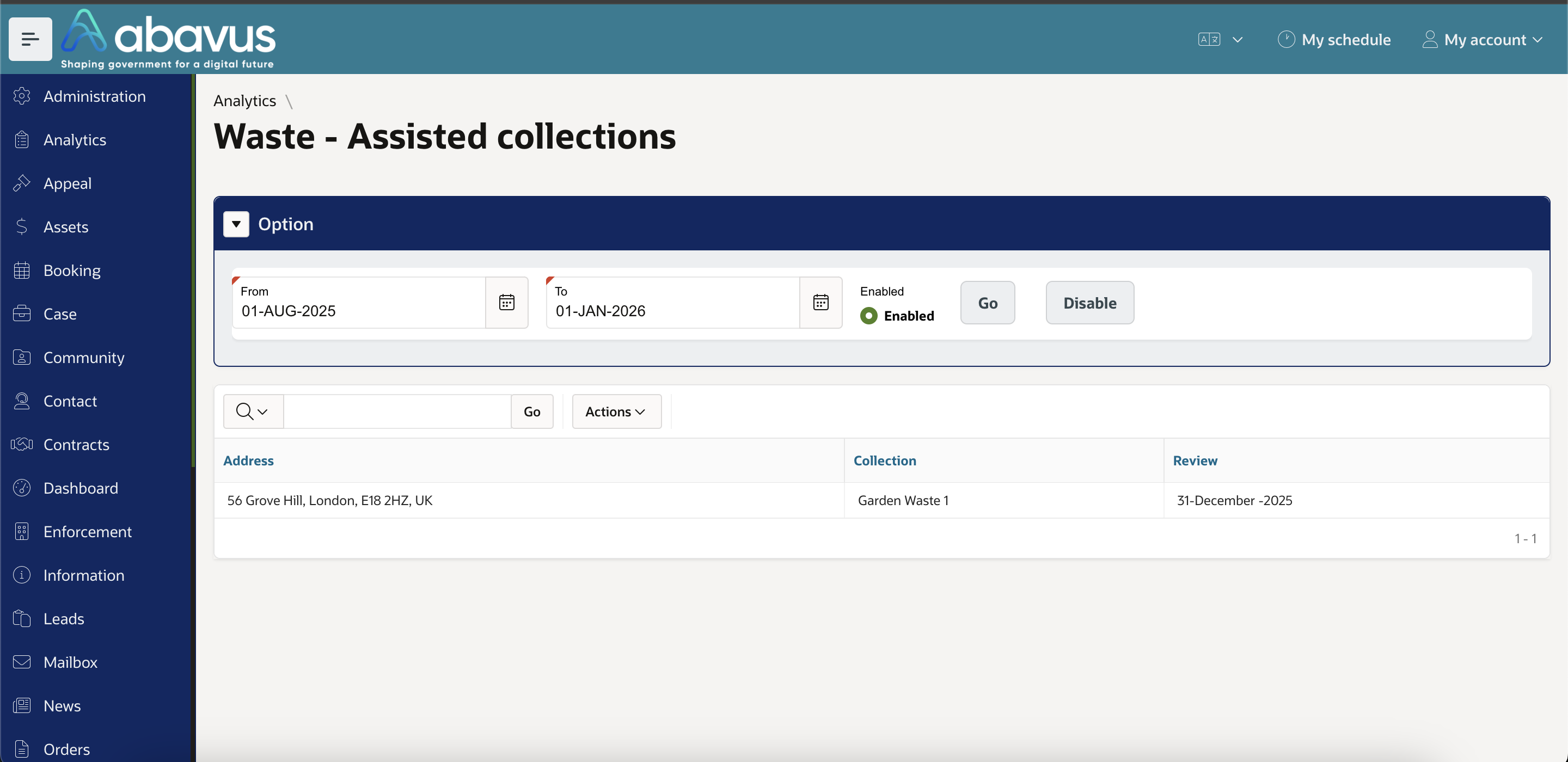The width and height of the screenshot is (1568, 762).
Task: Open Assets in the sidebar
Action: pyautogui.click(x=66, y=227)
